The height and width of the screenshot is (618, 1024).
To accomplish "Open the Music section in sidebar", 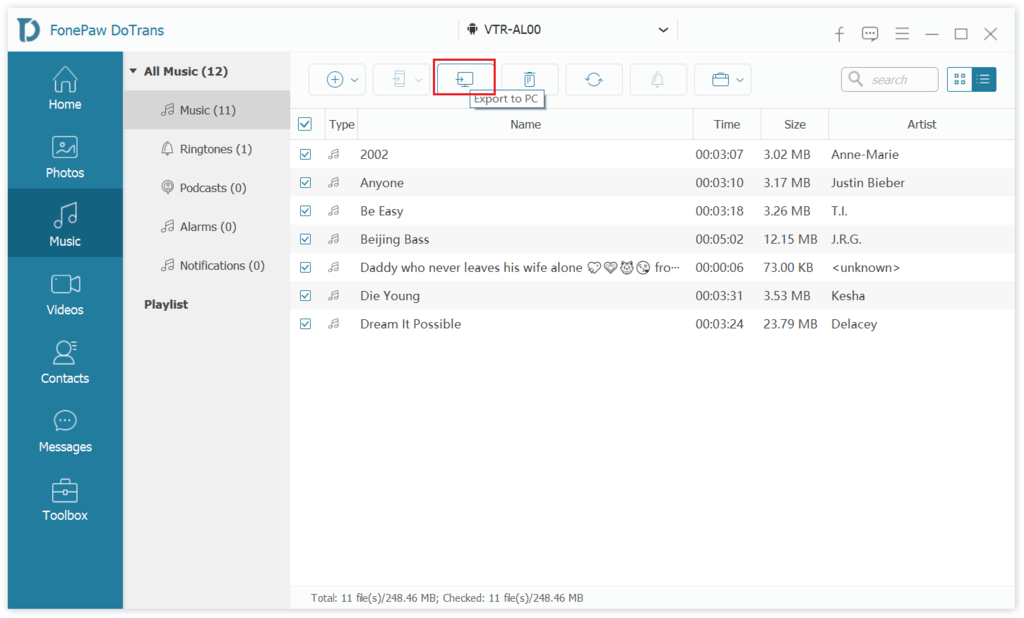I will point(65,224).
